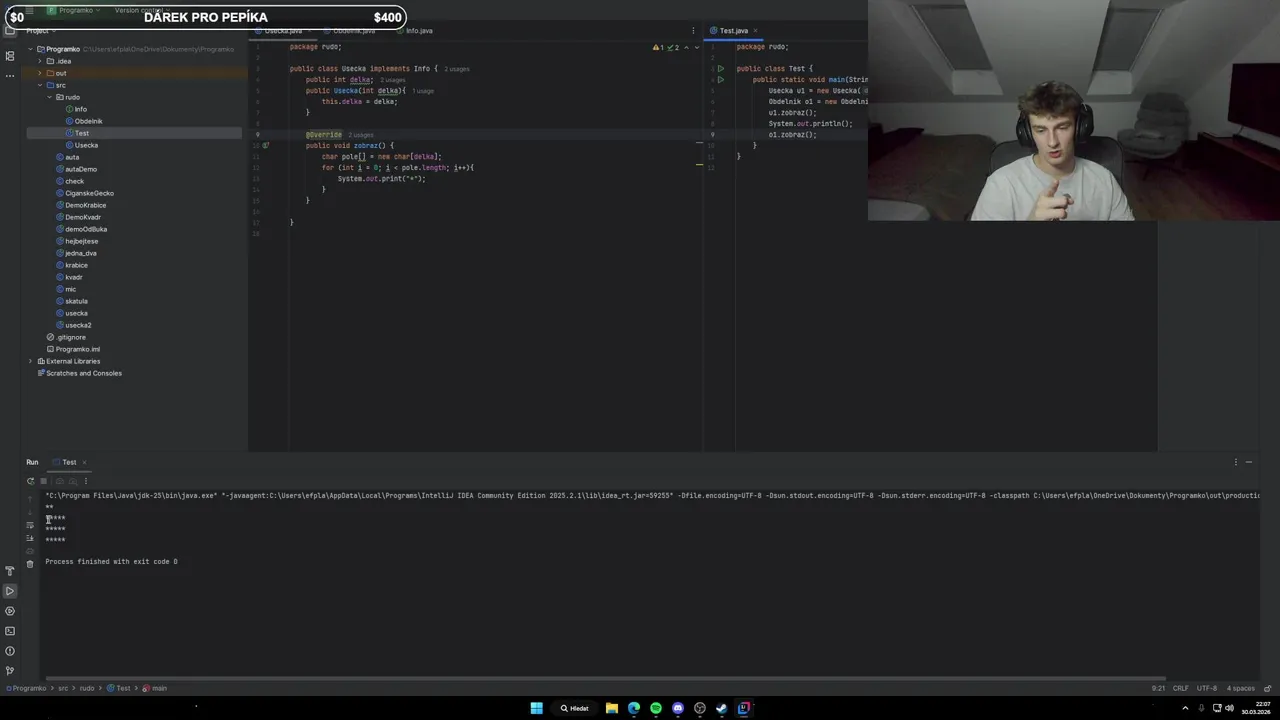This screenshot has width=1280, height=720.
Task: Select the Test.java tab in right split
Action: pos(733,31)
